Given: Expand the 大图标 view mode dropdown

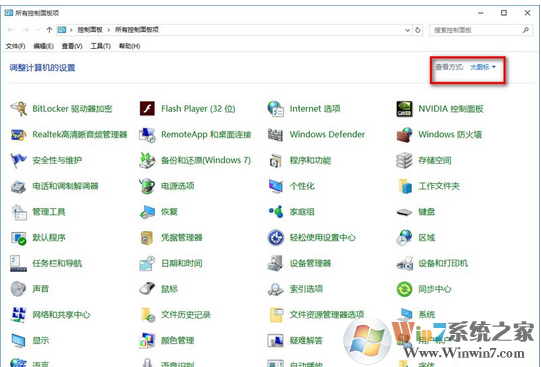Looking at the screenshot, I should click(483, 67).
